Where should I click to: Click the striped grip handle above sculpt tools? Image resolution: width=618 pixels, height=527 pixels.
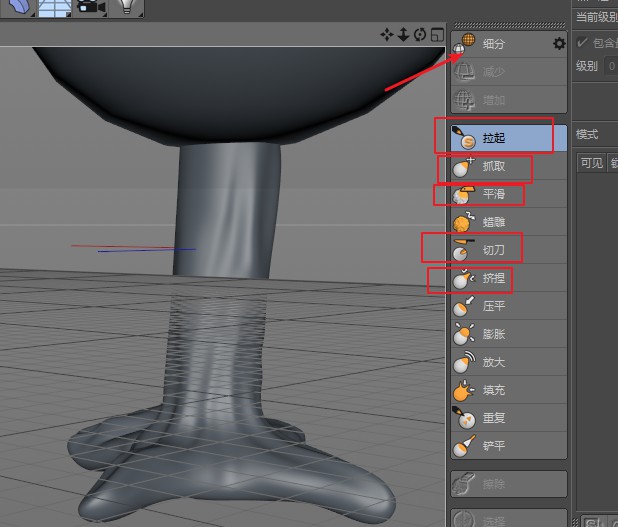tap(509, 25)
